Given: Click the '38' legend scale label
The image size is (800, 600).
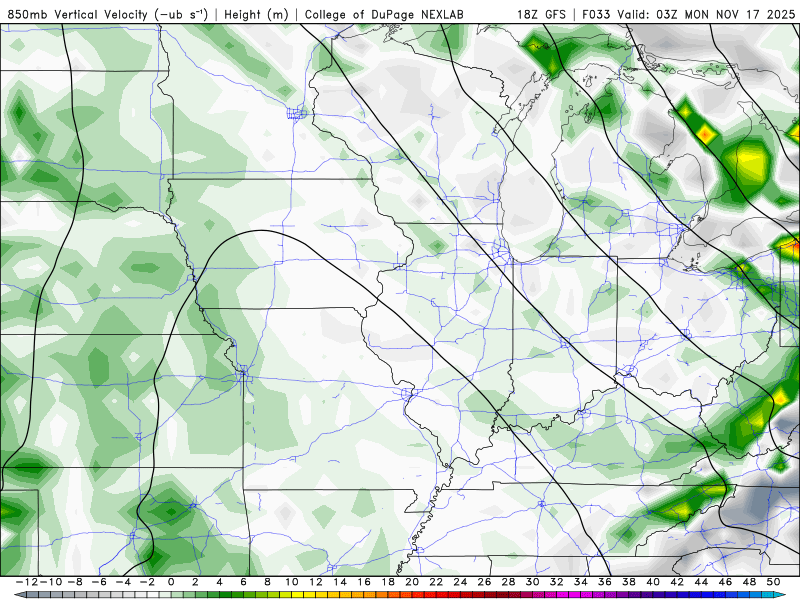Looking at the screenshot, I should pos(629,582).
